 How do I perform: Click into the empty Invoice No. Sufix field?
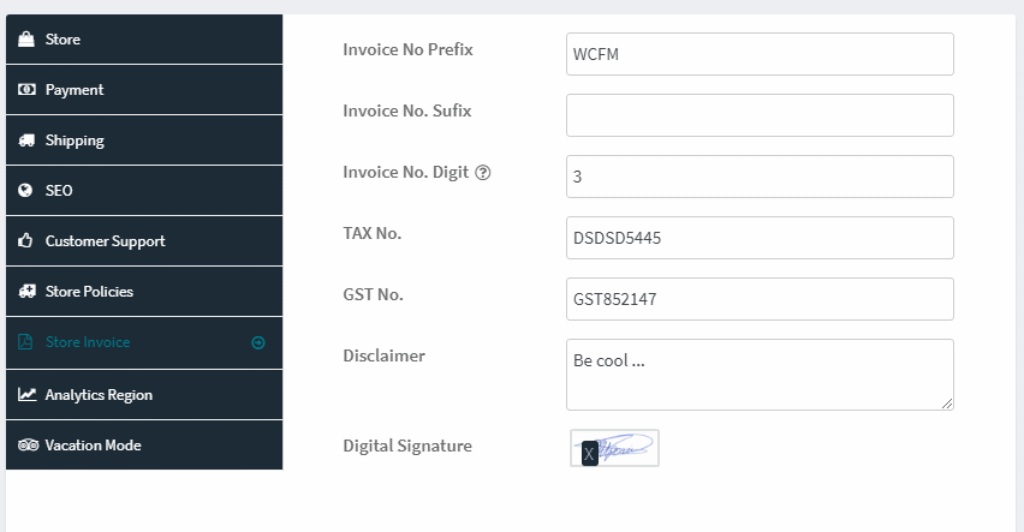(759, 115)
